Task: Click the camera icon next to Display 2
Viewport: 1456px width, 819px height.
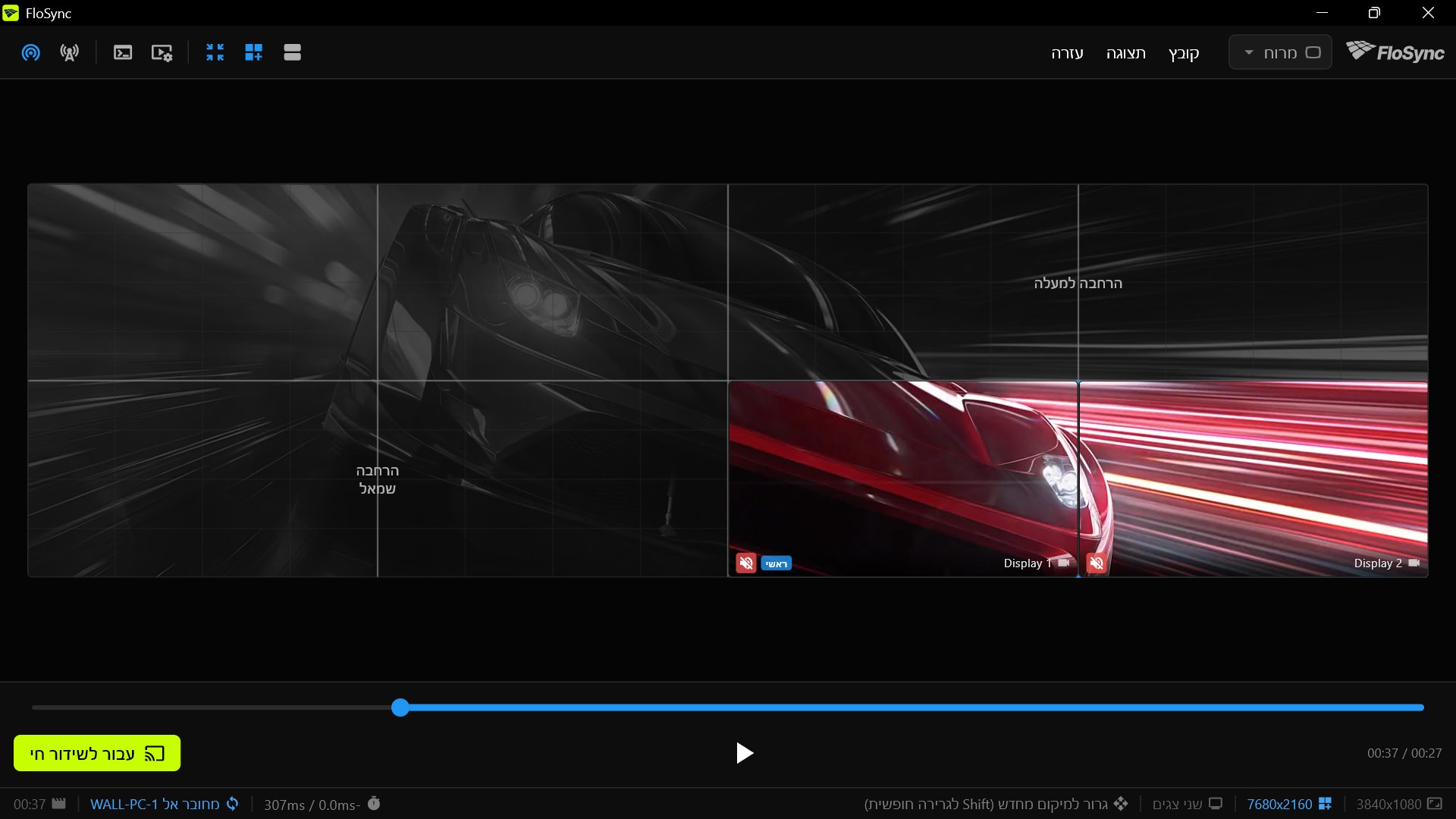Action: click(1414, 563)
